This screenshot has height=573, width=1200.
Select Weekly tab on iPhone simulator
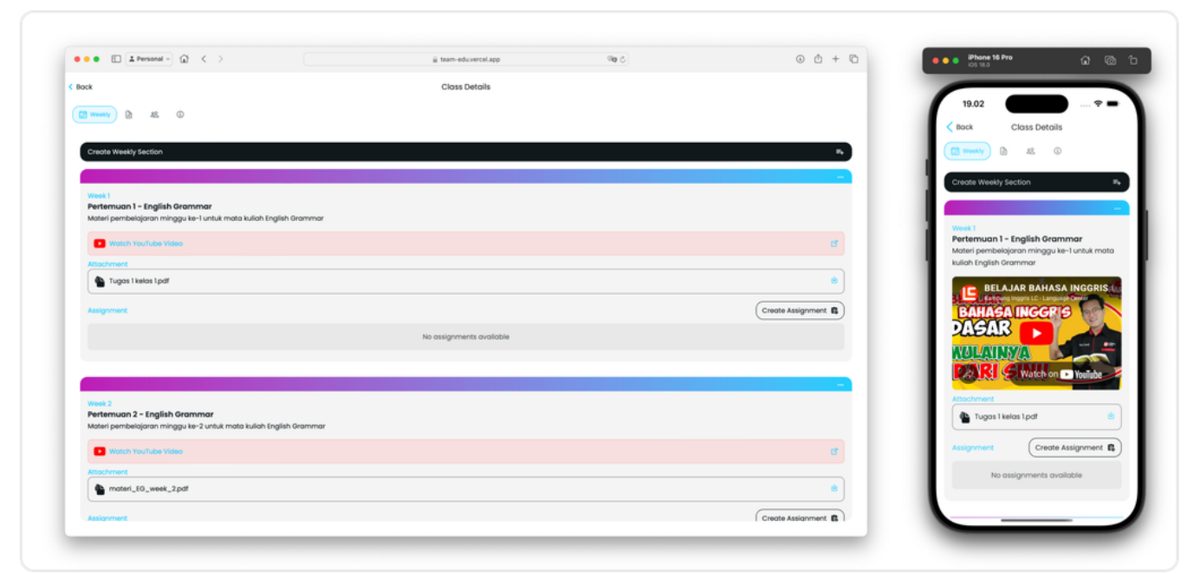pyautogui.click(x=967, y=151)
